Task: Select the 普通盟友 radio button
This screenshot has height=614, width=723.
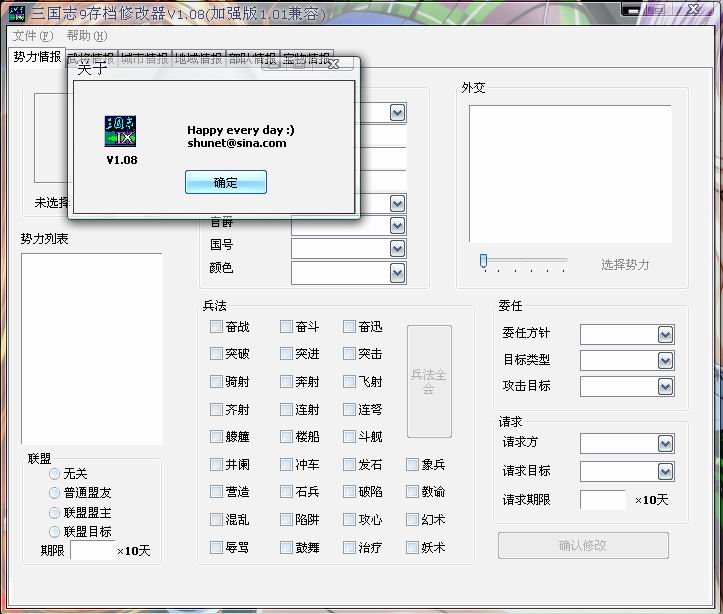Action: tap(55, 493)
